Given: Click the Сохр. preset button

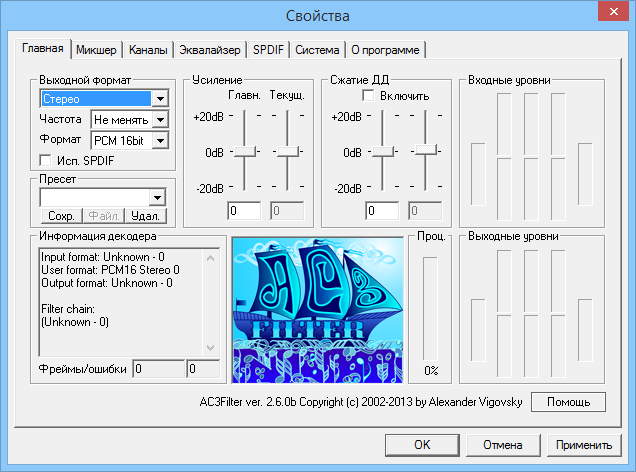Looking at the screenshot, I should [x=61, y=216].
